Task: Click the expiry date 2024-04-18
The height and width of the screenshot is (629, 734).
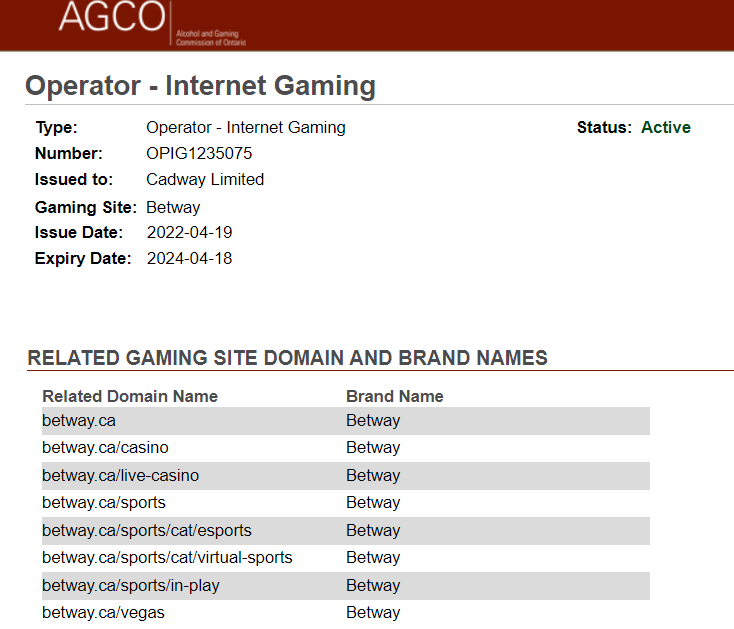Action: [190, 258]
